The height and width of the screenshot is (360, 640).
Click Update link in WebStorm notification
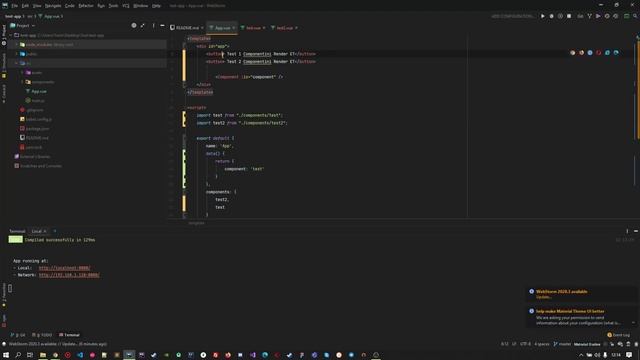pos(543,297)
